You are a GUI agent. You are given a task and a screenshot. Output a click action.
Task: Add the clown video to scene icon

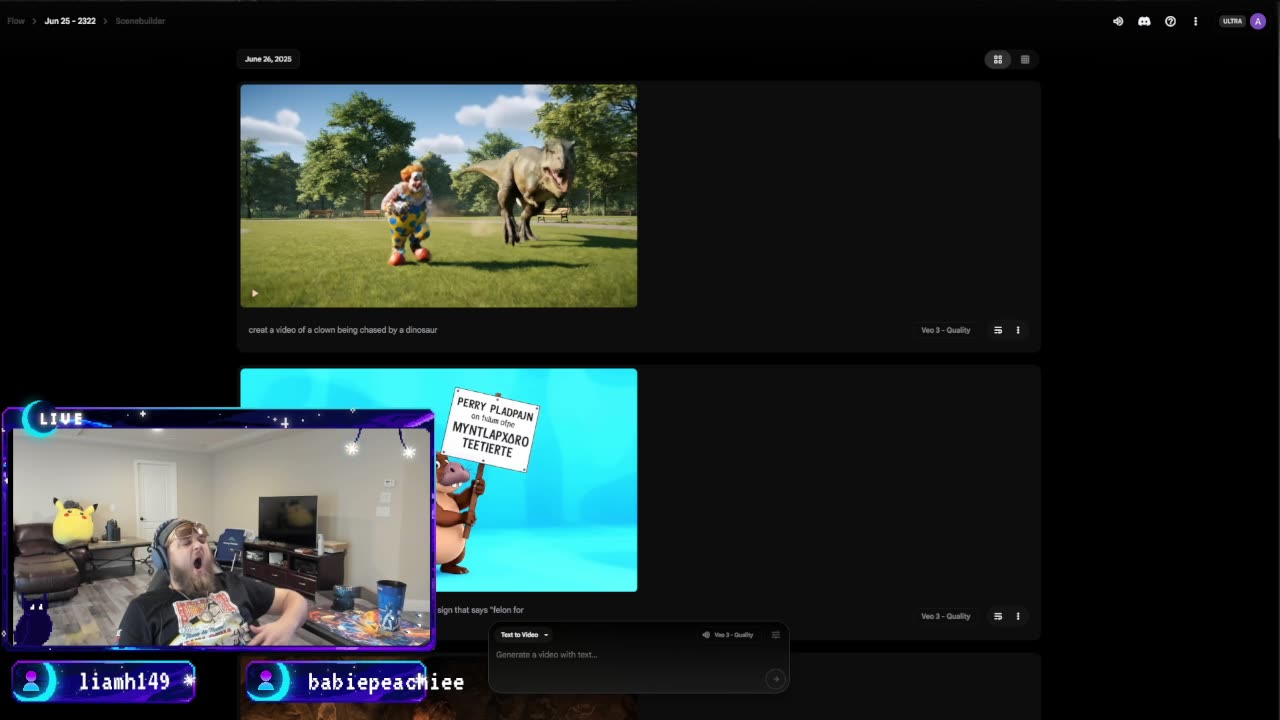pos(997,330)
